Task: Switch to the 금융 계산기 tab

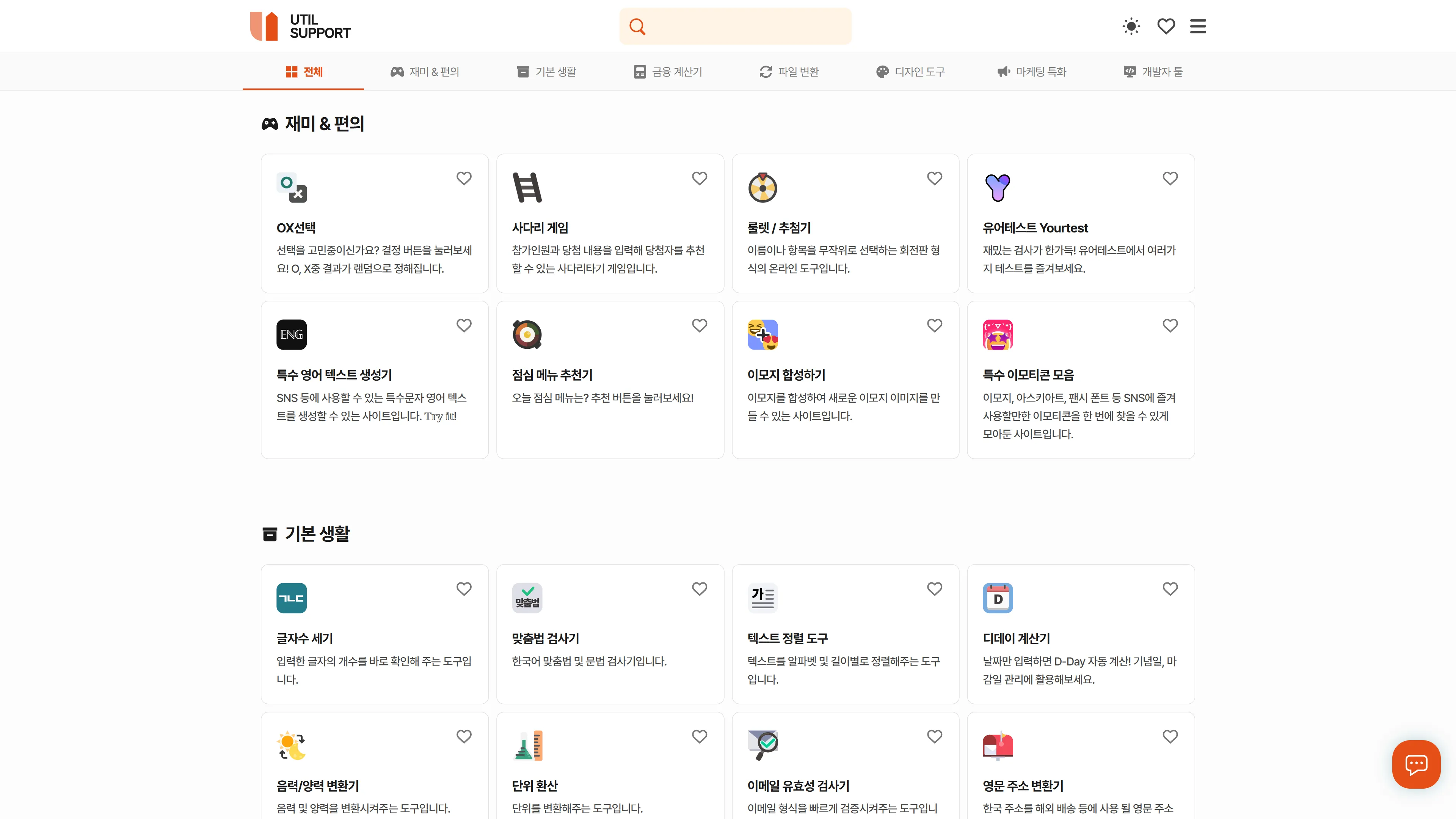Action: pos(667,72)
